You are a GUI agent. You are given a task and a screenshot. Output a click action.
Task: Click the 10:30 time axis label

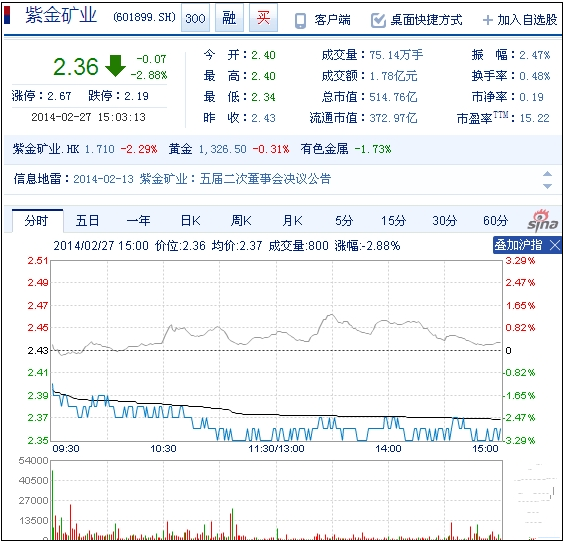point(163,448)
